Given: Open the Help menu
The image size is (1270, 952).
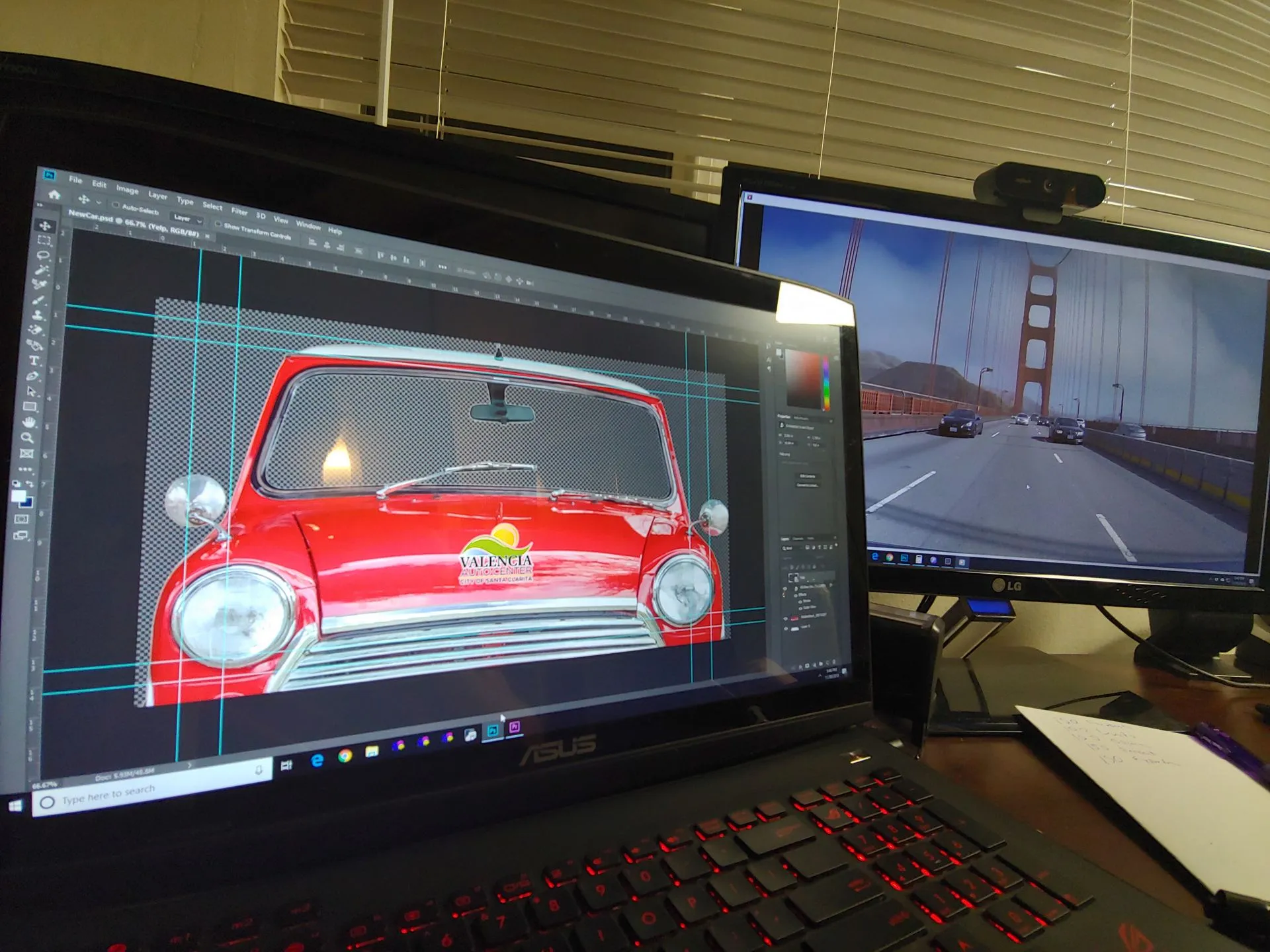Looking at the screenshot, I should pyautogui.click(x=335, y=230).
